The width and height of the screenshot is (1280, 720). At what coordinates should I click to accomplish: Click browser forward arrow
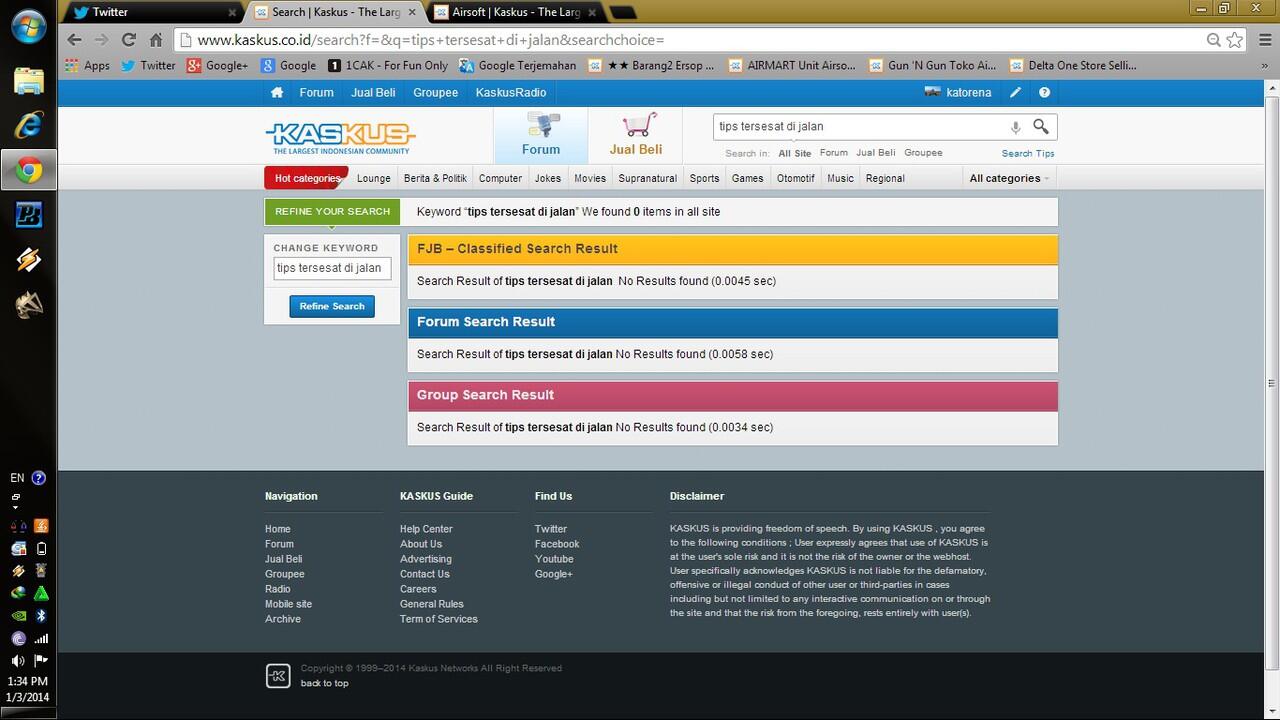[x=101, y=40]
